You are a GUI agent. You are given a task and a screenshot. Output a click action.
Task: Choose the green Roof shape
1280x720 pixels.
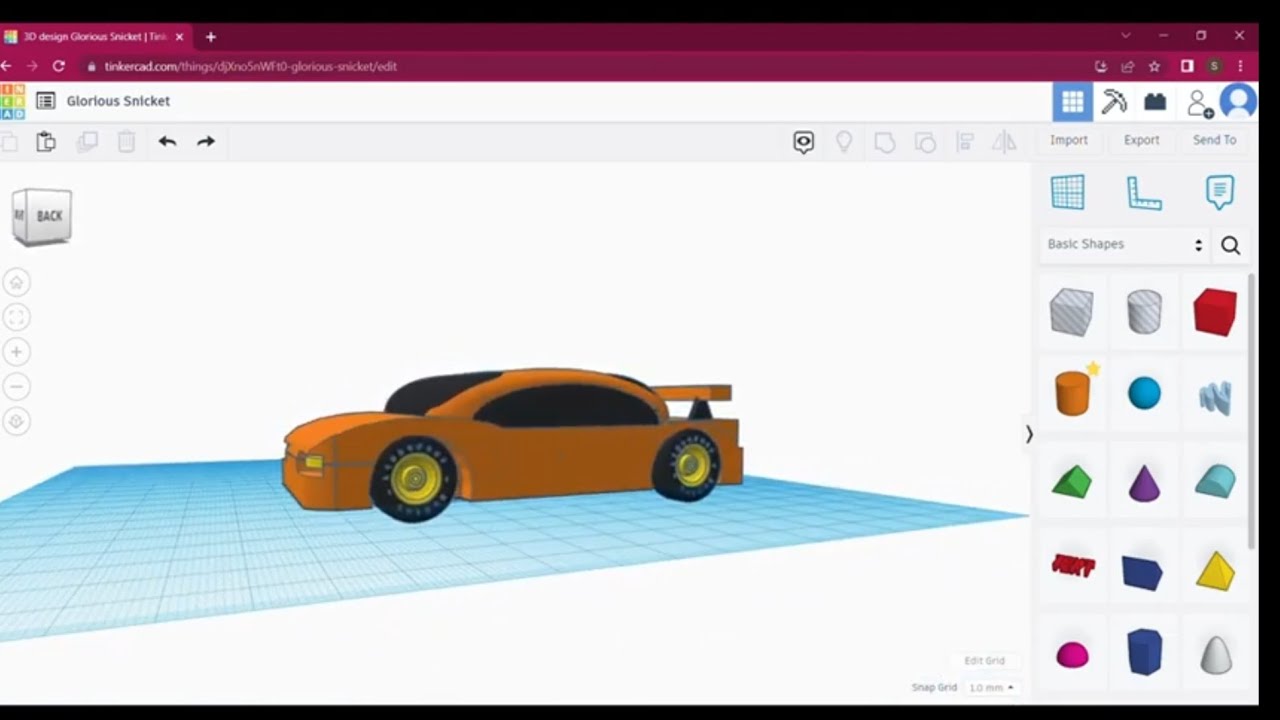point(1072,482)
